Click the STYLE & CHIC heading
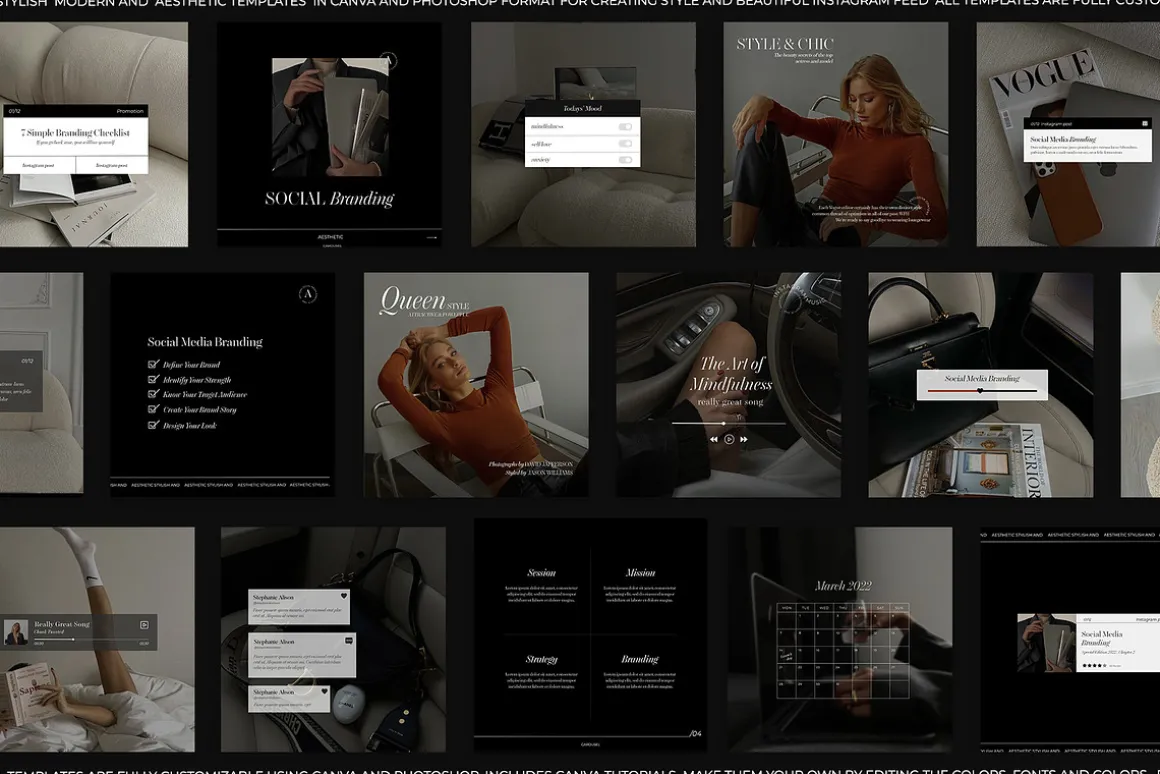The height and width of the screenshot is (774, 1160). (x=785, y=44)
